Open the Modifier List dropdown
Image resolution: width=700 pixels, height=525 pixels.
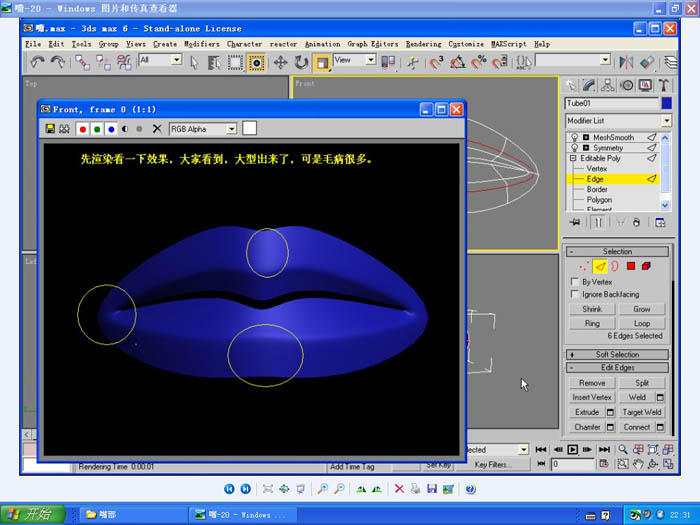664,121
